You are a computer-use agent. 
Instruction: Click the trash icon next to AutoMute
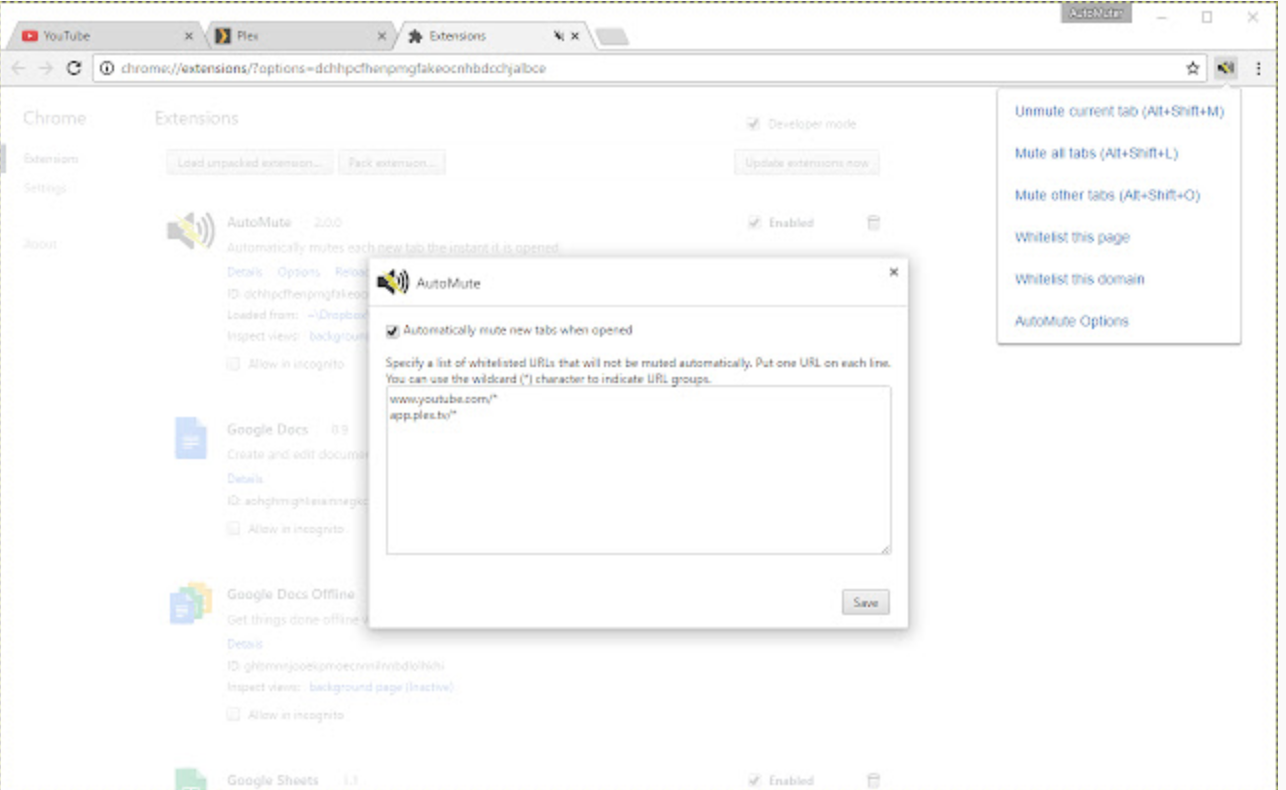click(x=873, y=223)
